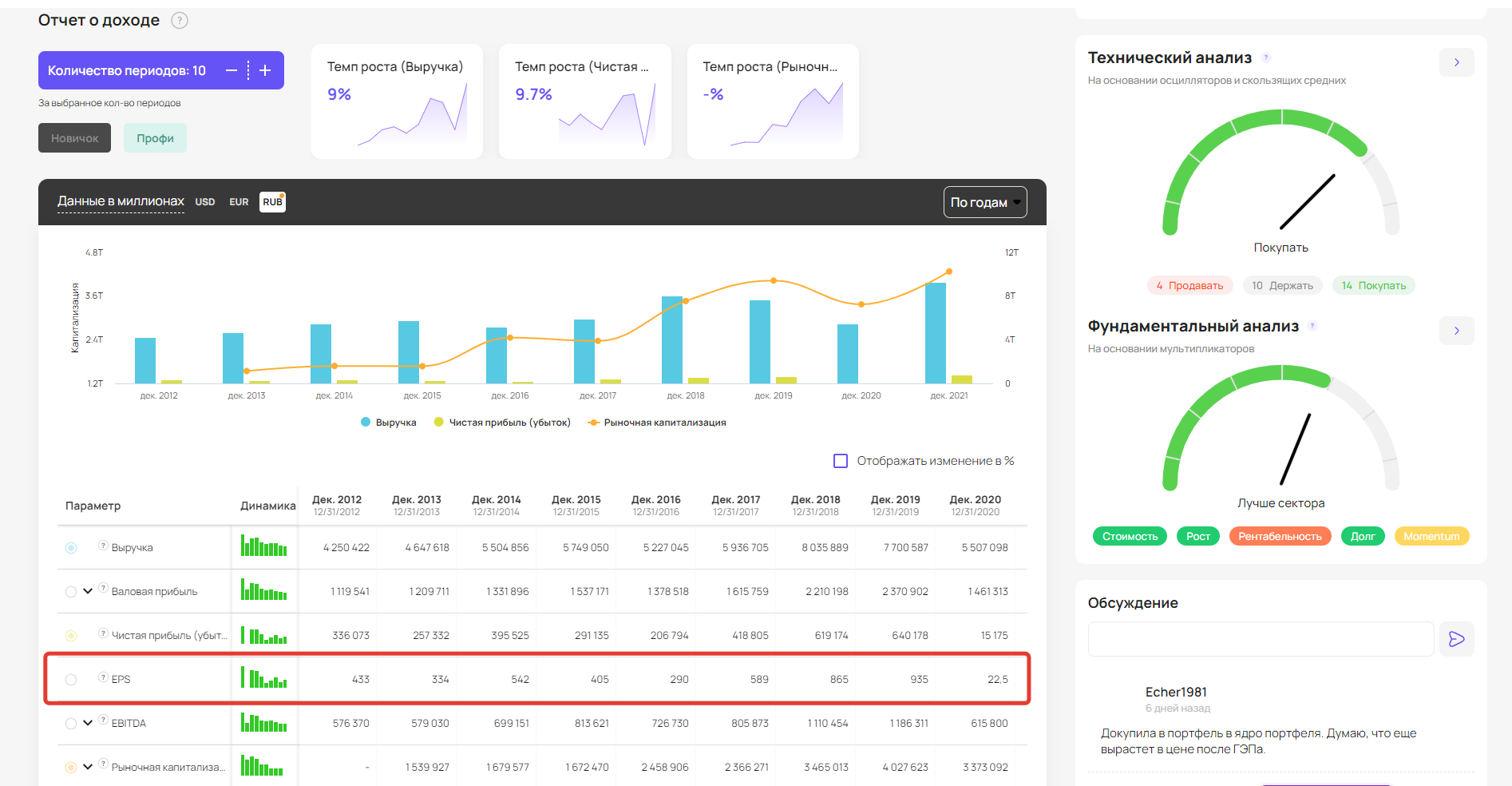Open Темп роста (Рыночн…) card
The height and width of the screenshot is (786, 1512).
tap(773, 101)
